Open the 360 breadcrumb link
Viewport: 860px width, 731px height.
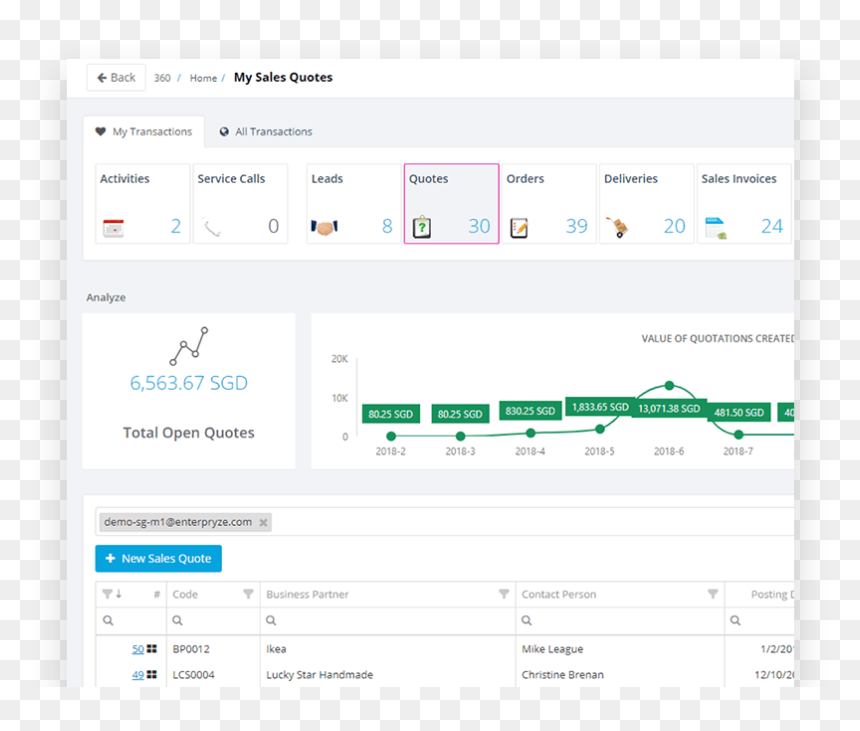(162, 78)
